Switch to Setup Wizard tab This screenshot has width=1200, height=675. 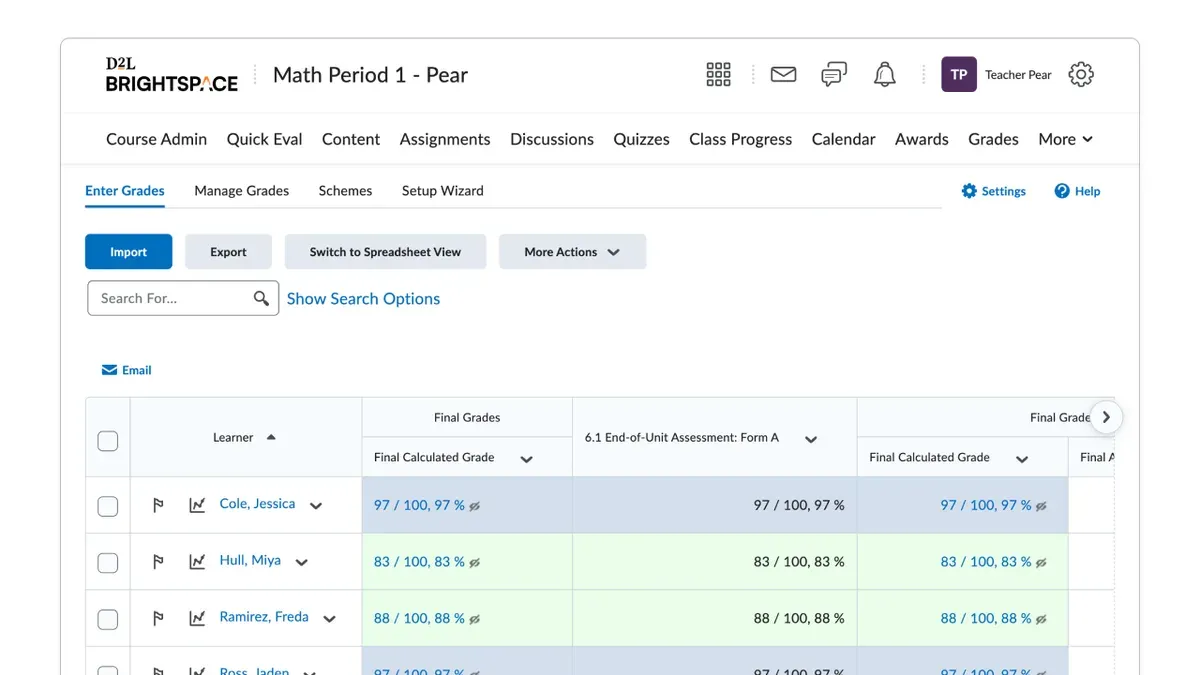coord(443,190)
